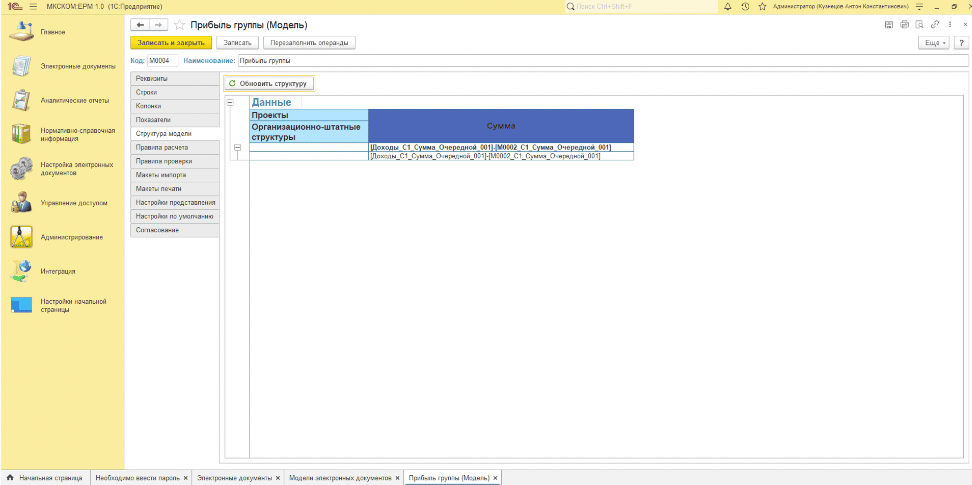Image resolution: width=972 pixels, height=485 pixels.
Task: Collapse the row group with Доходы formula
Action: pyautogui.click(x=237, y=148)
